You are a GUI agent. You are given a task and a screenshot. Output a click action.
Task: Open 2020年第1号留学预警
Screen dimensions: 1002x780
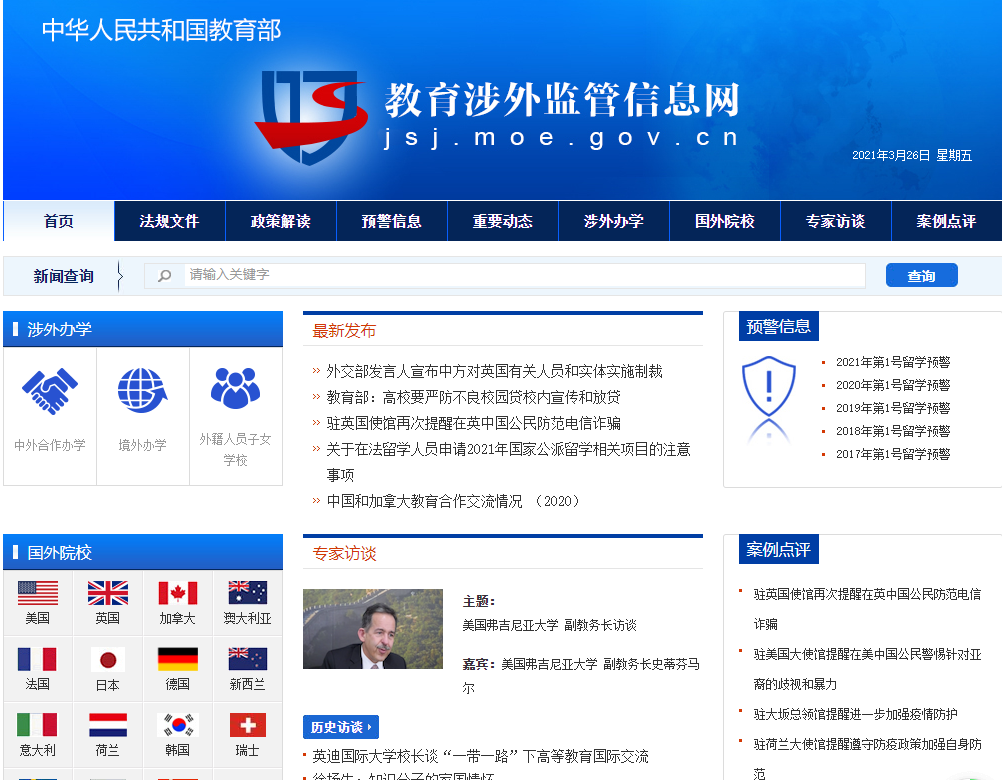point(893,385)
